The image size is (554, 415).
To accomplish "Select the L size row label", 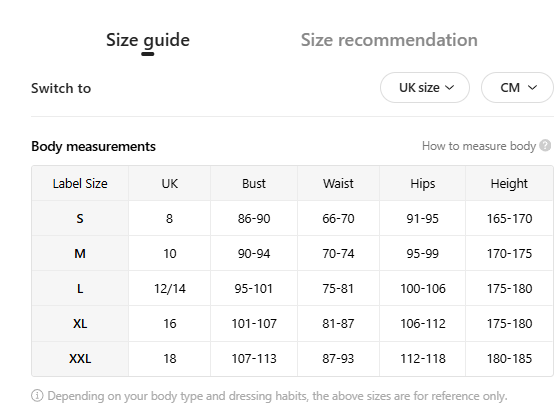I will tap(80, 288).
